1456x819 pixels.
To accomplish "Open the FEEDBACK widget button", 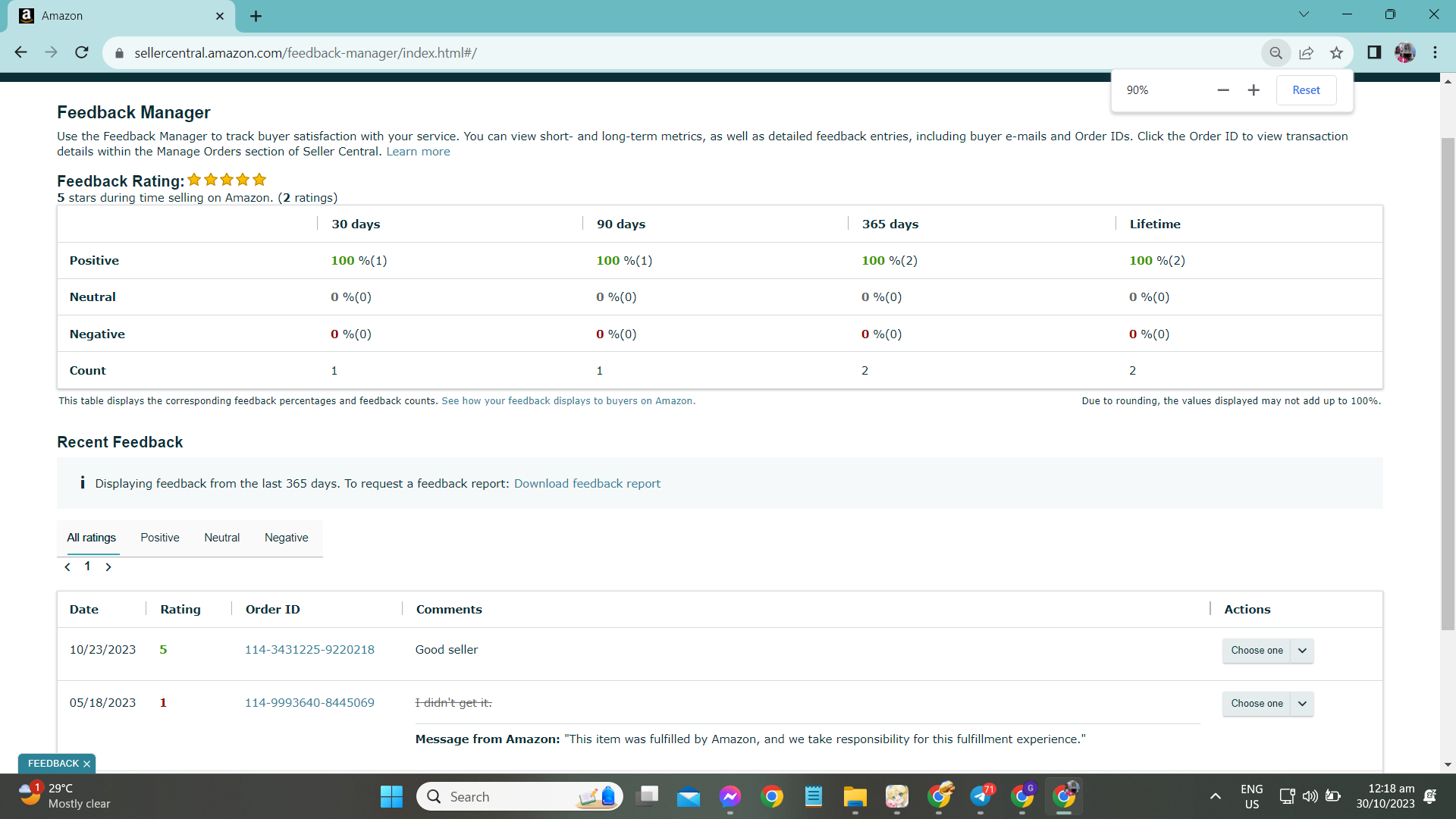I will tap(53, 764).
